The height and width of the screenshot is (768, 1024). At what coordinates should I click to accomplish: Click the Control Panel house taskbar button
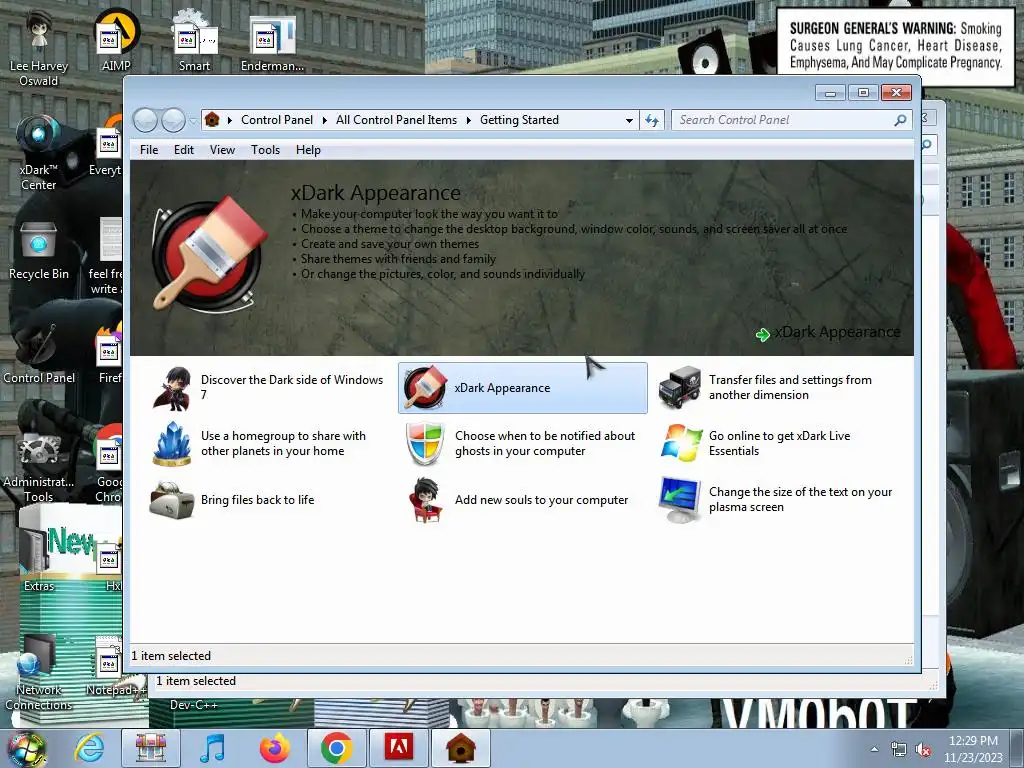pos(460,748)
